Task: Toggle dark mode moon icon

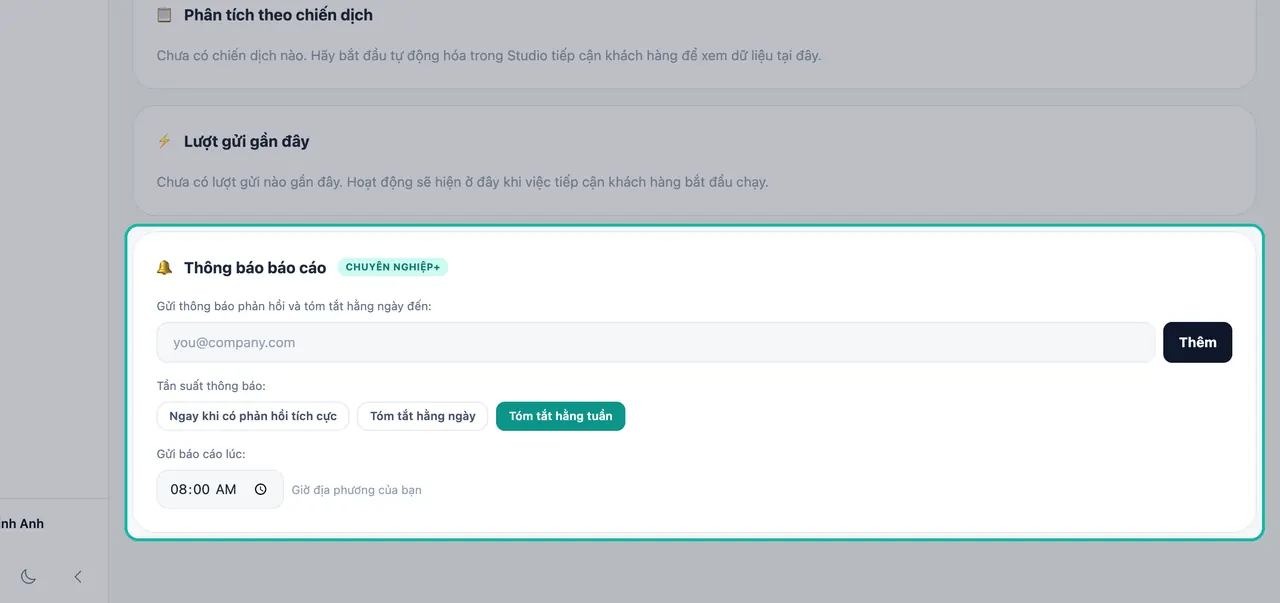Action: (29, 576)
